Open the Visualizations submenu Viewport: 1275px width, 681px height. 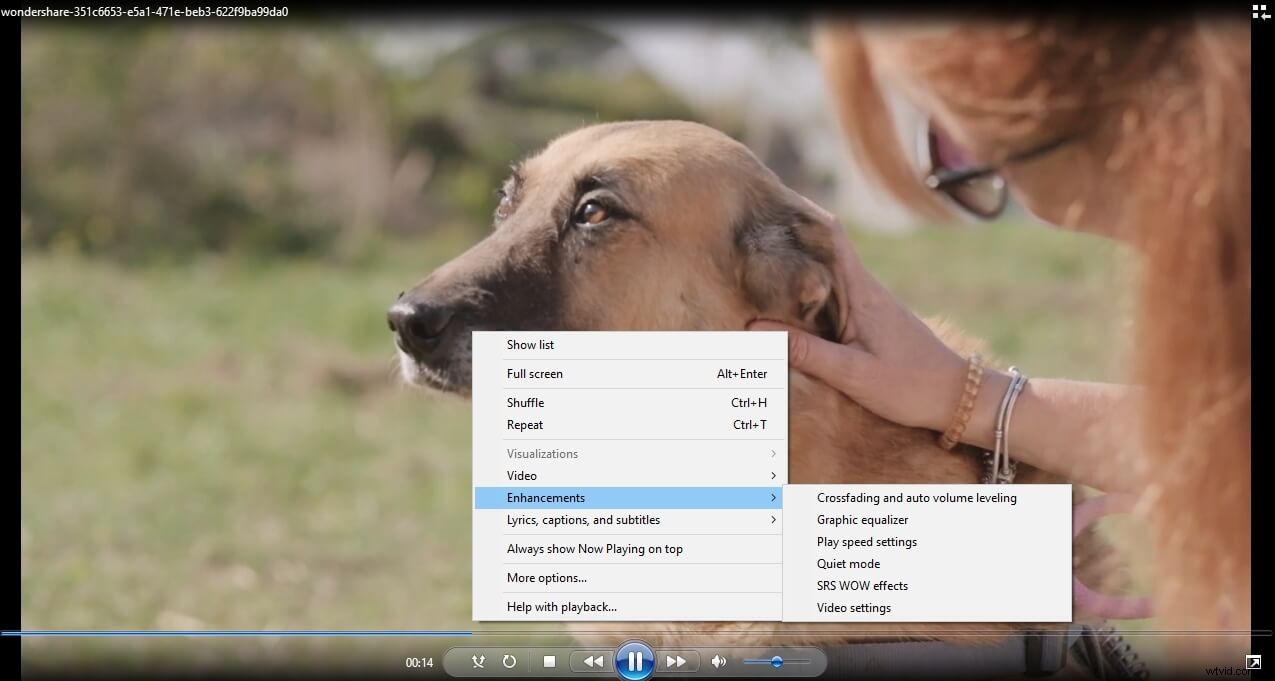[542, 453]
